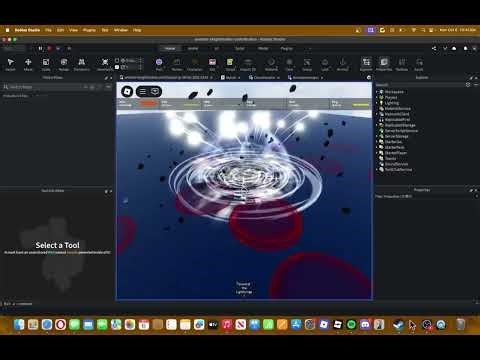Toggle the upper checkbox beside Transform
480x360 pixels.
117,60
